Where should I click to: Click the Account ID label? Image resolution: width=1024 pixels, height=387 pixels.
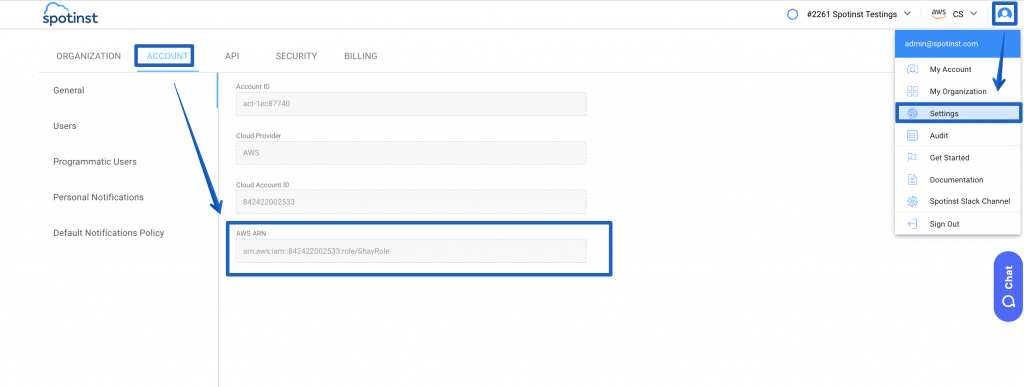(253, 86)
